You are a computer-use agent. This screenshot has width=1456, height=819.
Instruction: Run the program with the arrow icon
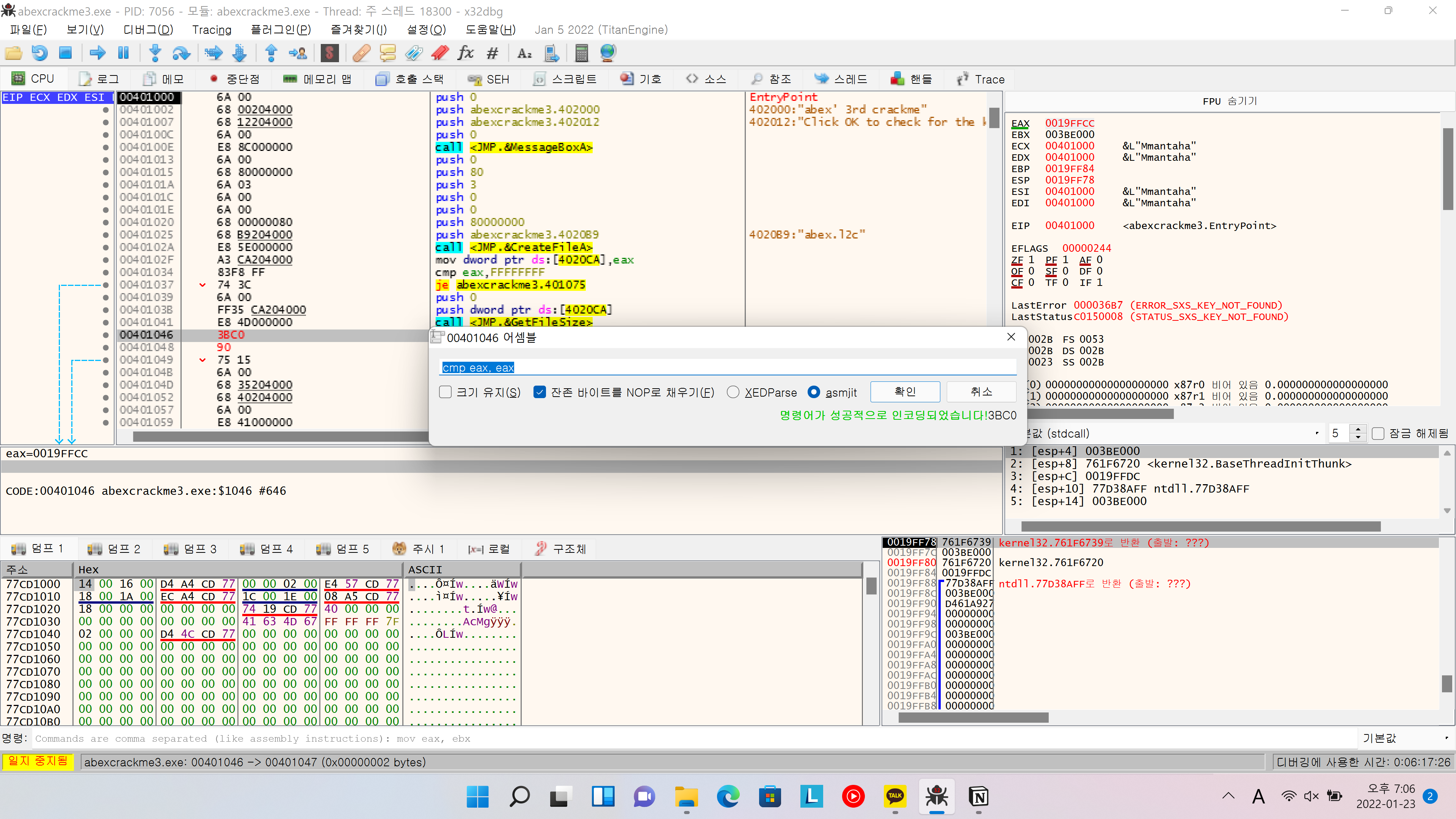[97, 53]
